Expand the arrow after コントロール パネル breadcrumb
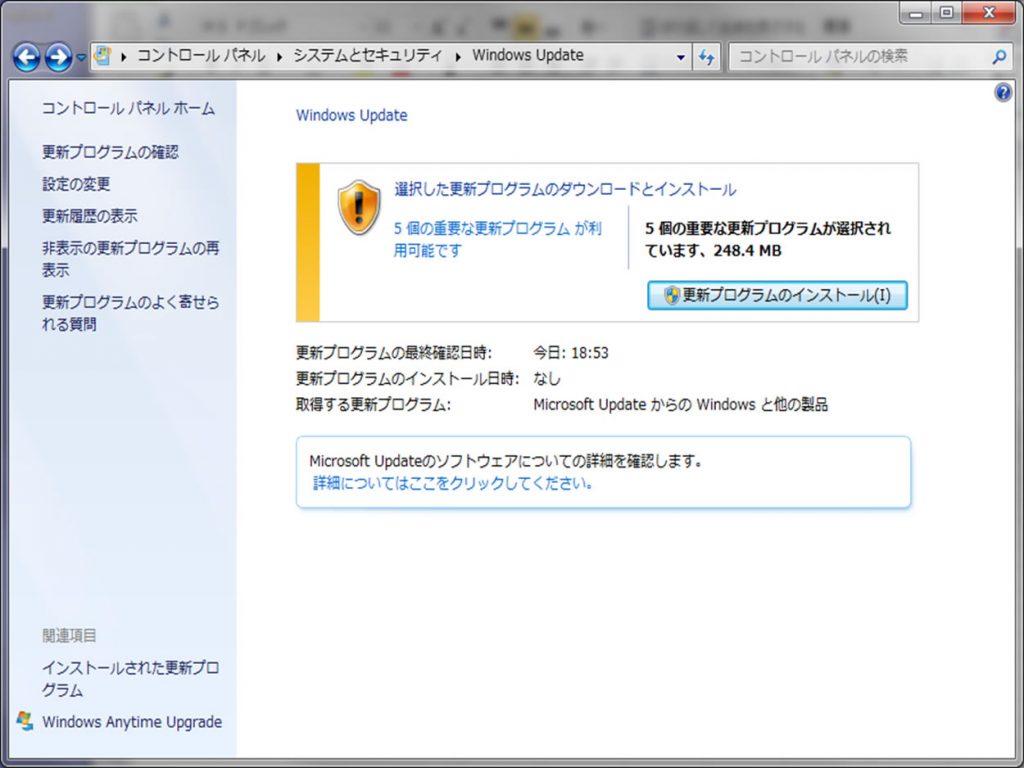The image size is (1024, 768). [280, 57]
